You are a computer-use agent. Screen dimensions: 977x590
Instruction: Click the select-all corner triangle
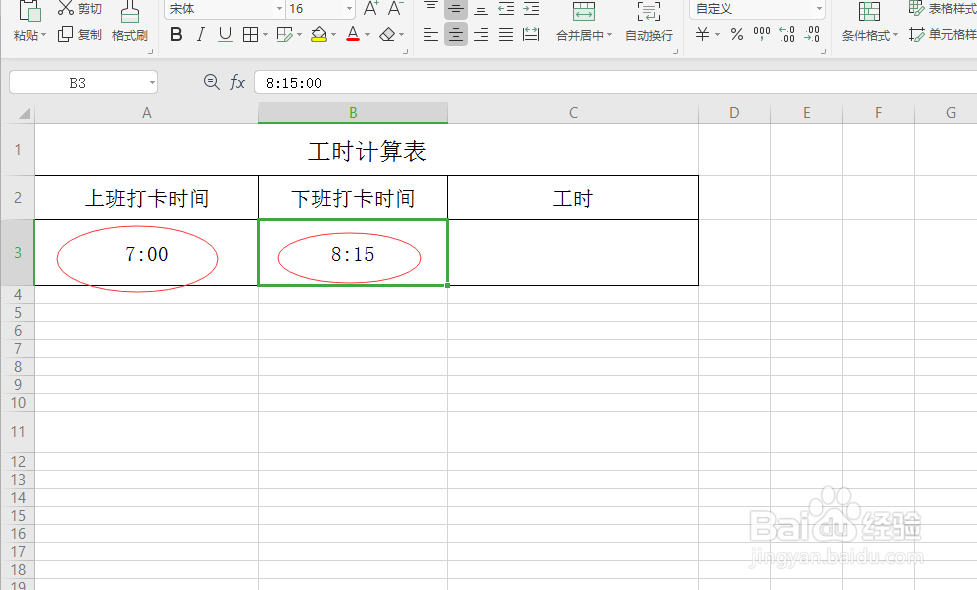tap(24, 113)
